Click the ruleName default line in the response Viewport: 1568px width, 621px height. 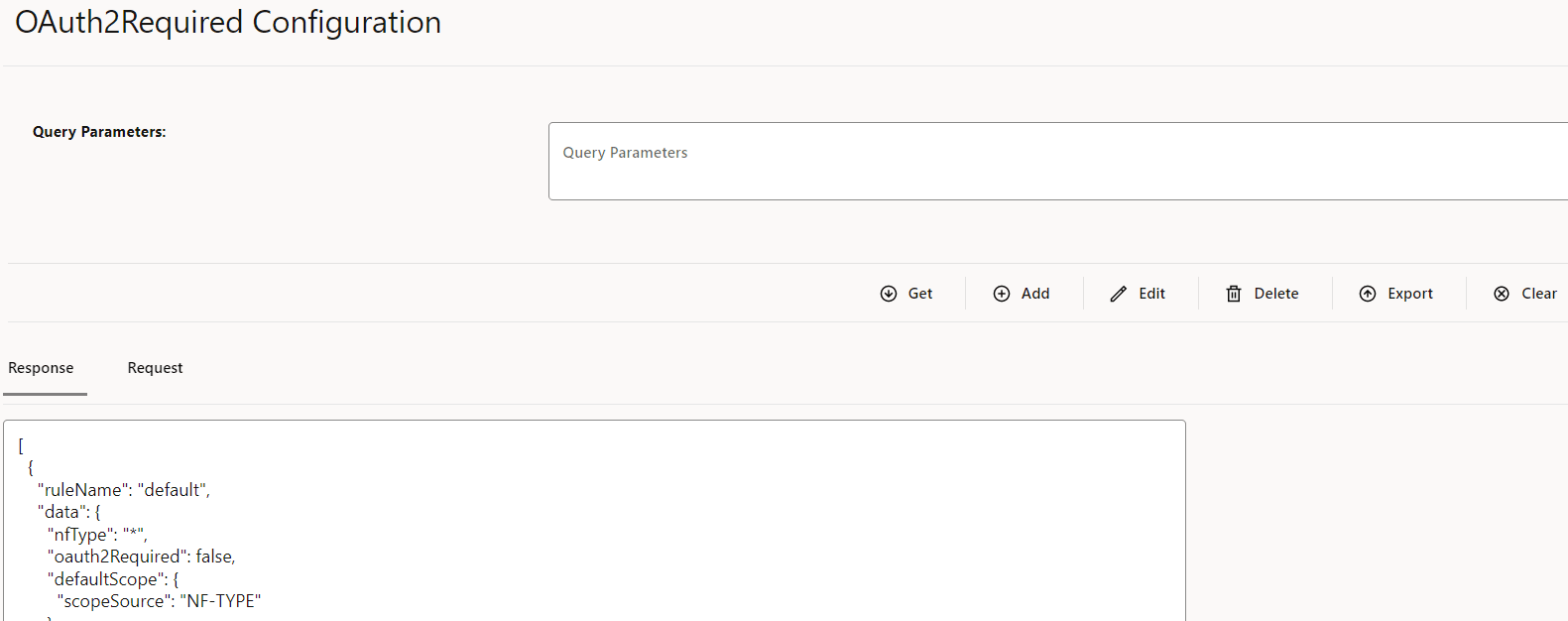pos(123,489)
